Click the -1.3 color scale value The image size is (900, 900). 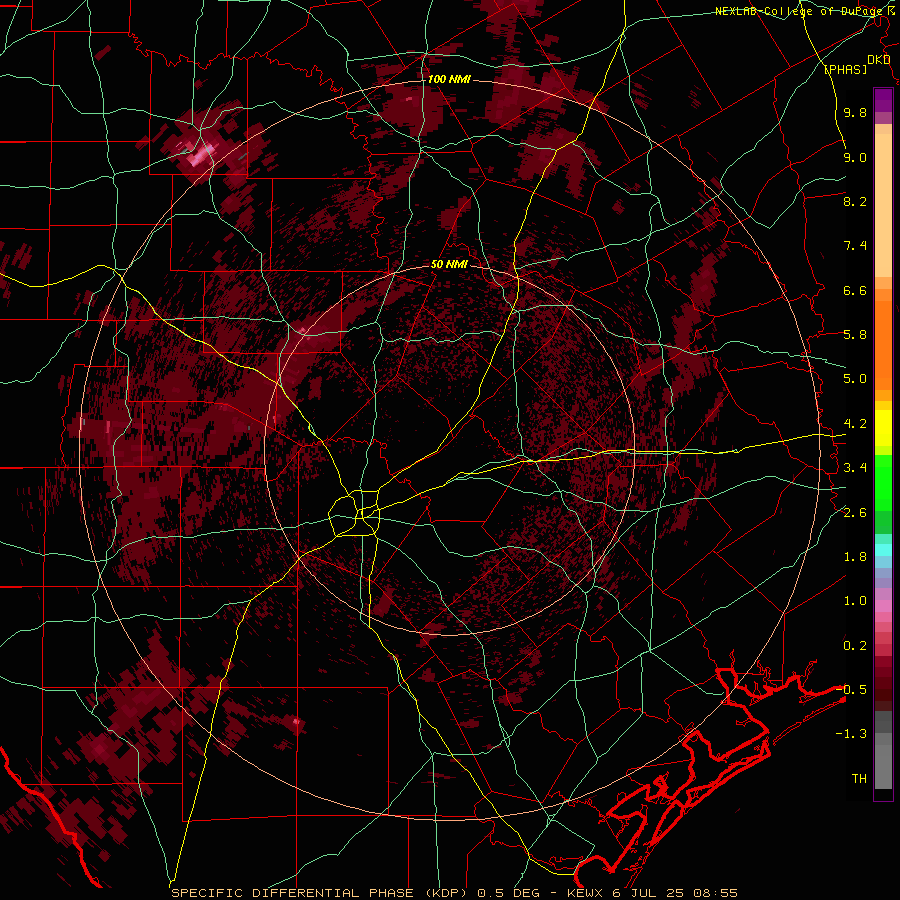pos(852,734)
